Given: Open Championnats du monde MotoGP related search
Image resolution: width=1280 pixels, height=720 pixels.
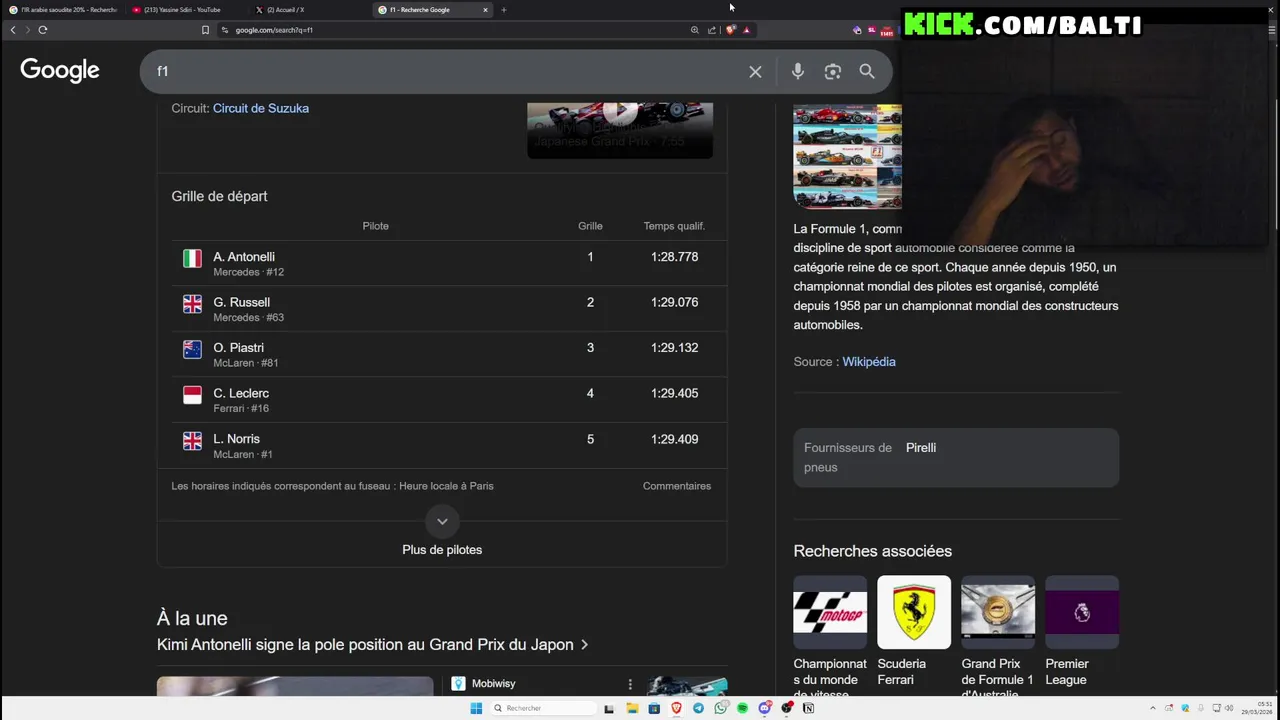Looking at the screenshot, I should 830,635.
